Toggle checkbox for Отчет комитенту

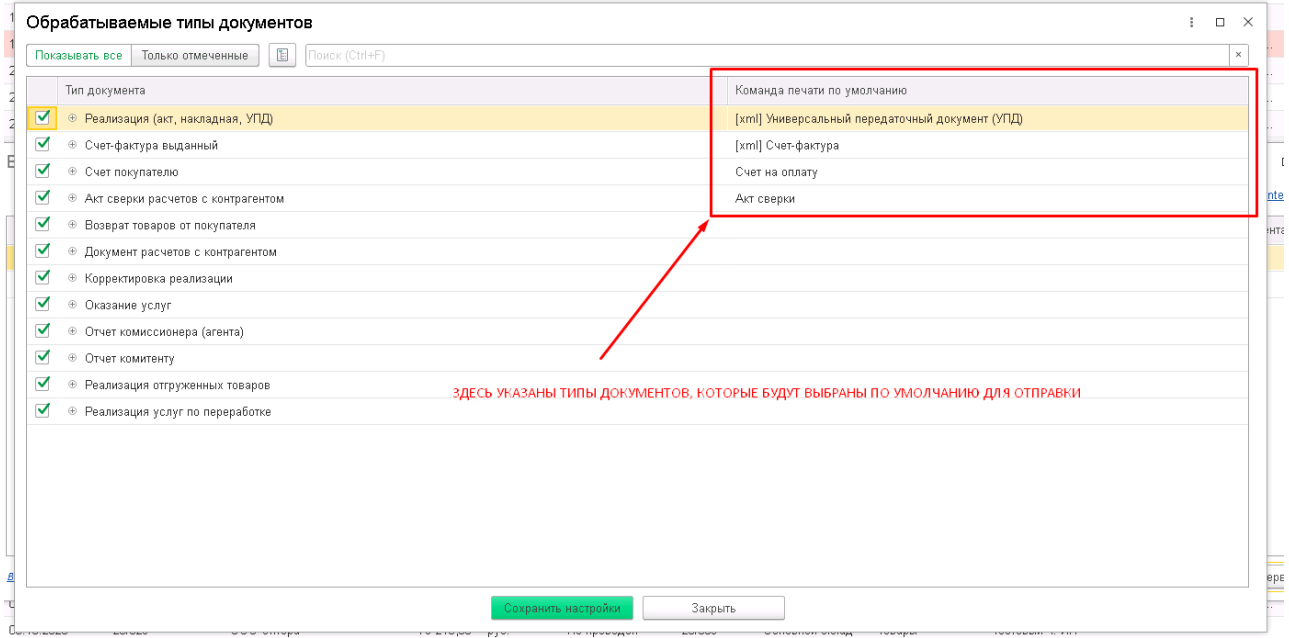[42, 357]
